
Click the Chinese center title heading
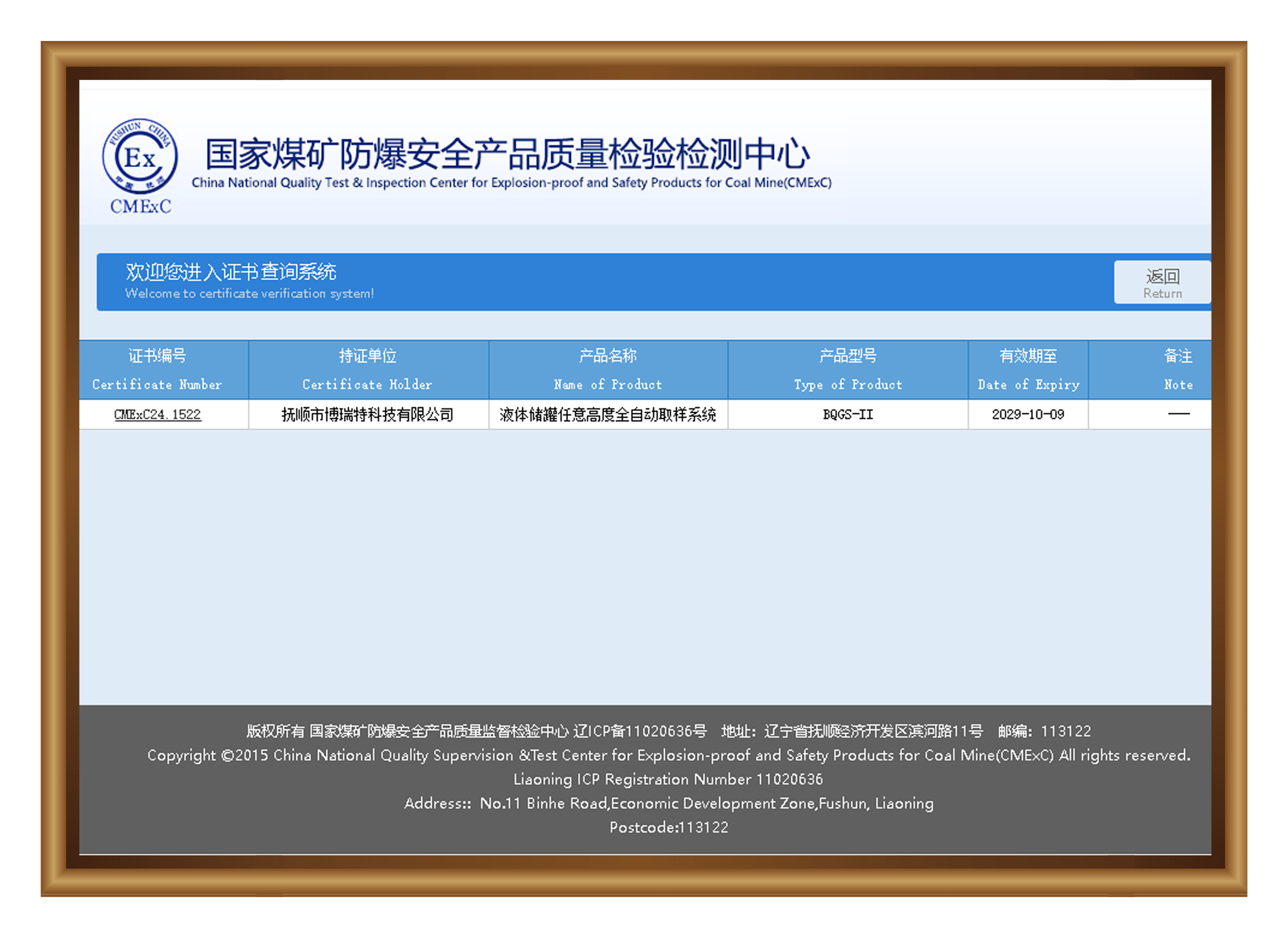coord(507,155)
